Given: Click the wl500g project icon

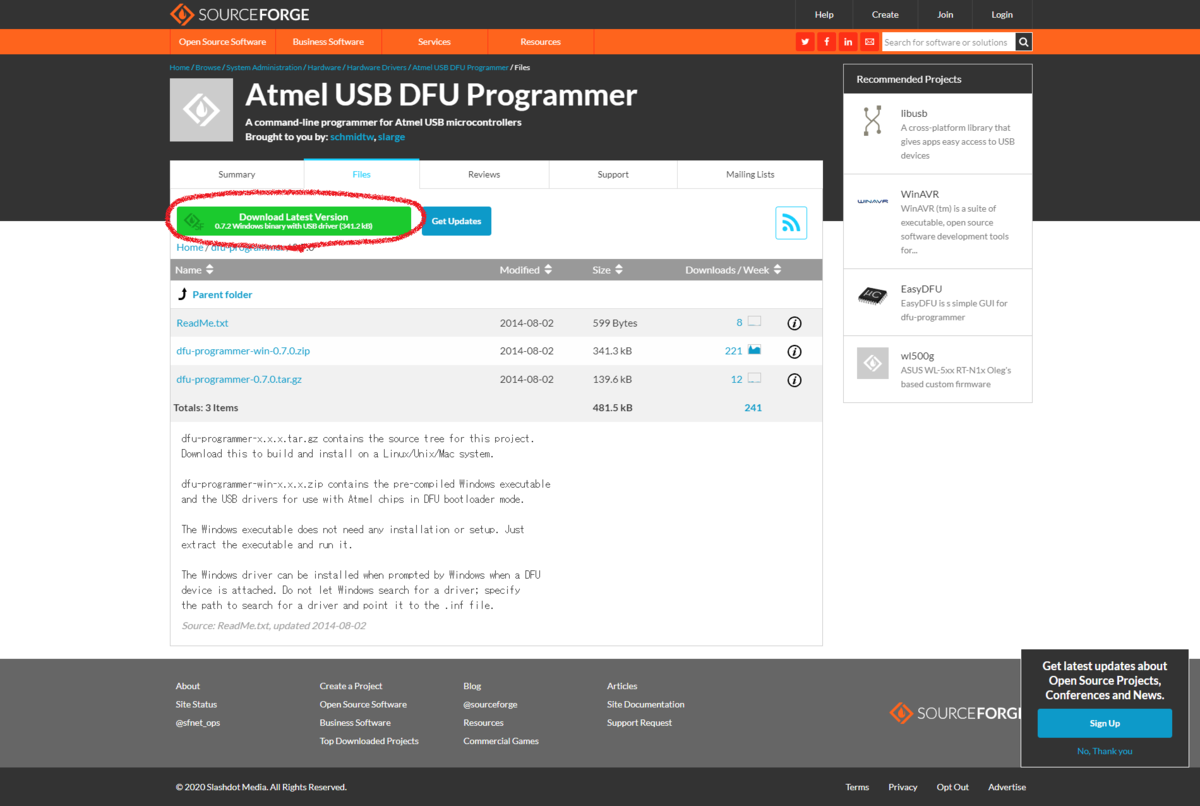Looking at the screenshot, I should tap(872, 363).
